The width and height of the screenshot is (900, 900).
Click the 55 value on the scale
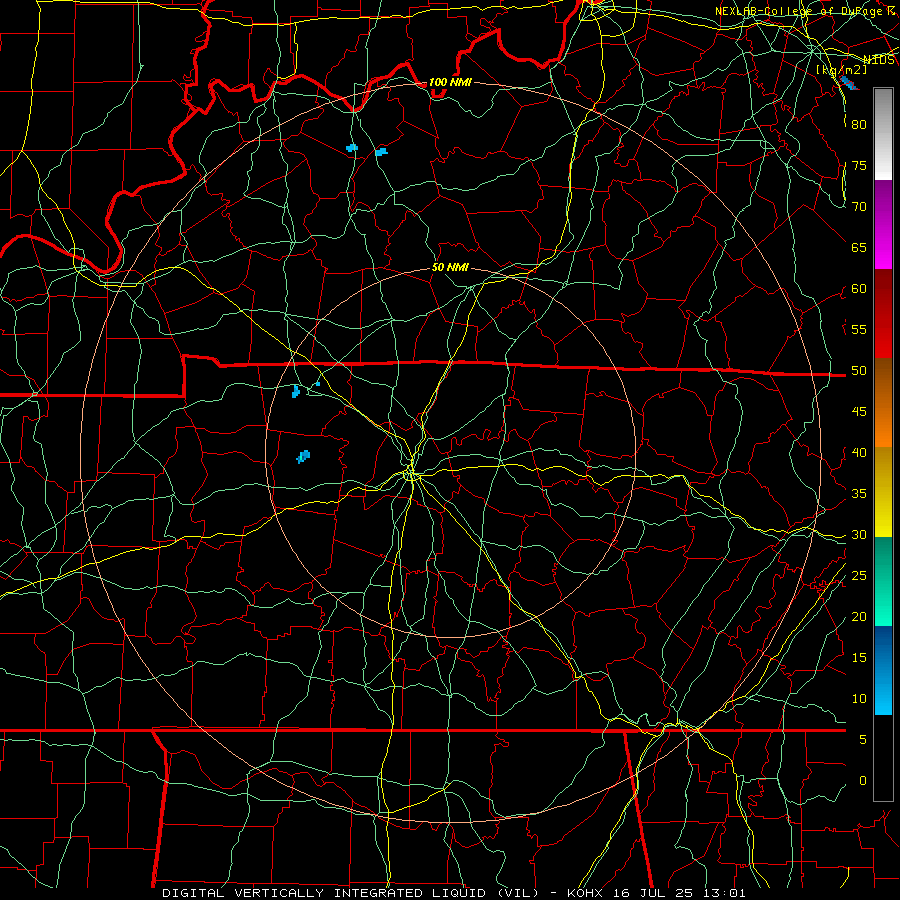[859, 329]
